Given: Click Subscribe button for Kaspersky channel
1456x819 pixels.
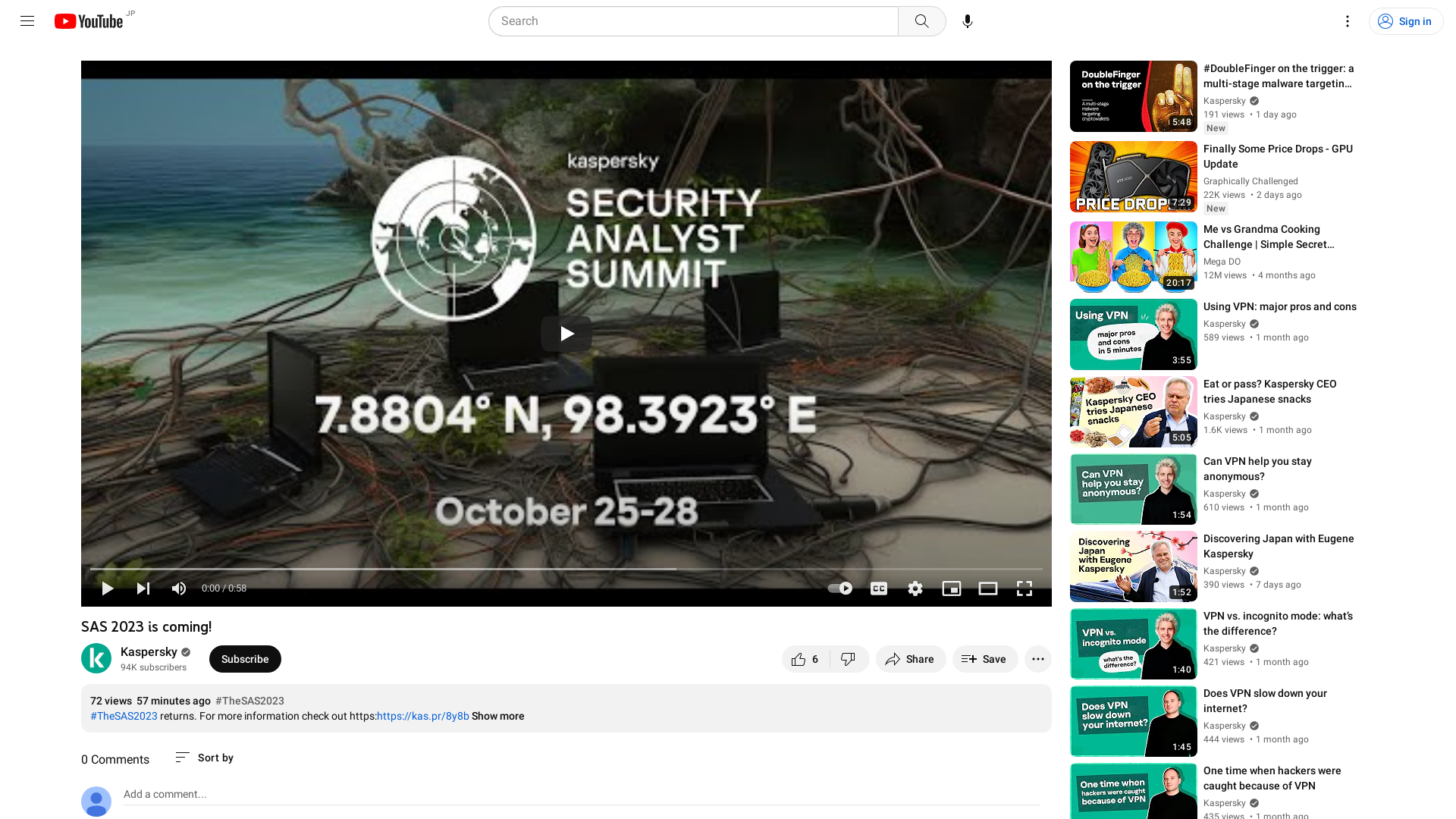Looking at the screenshot, I should pos(245,659).
